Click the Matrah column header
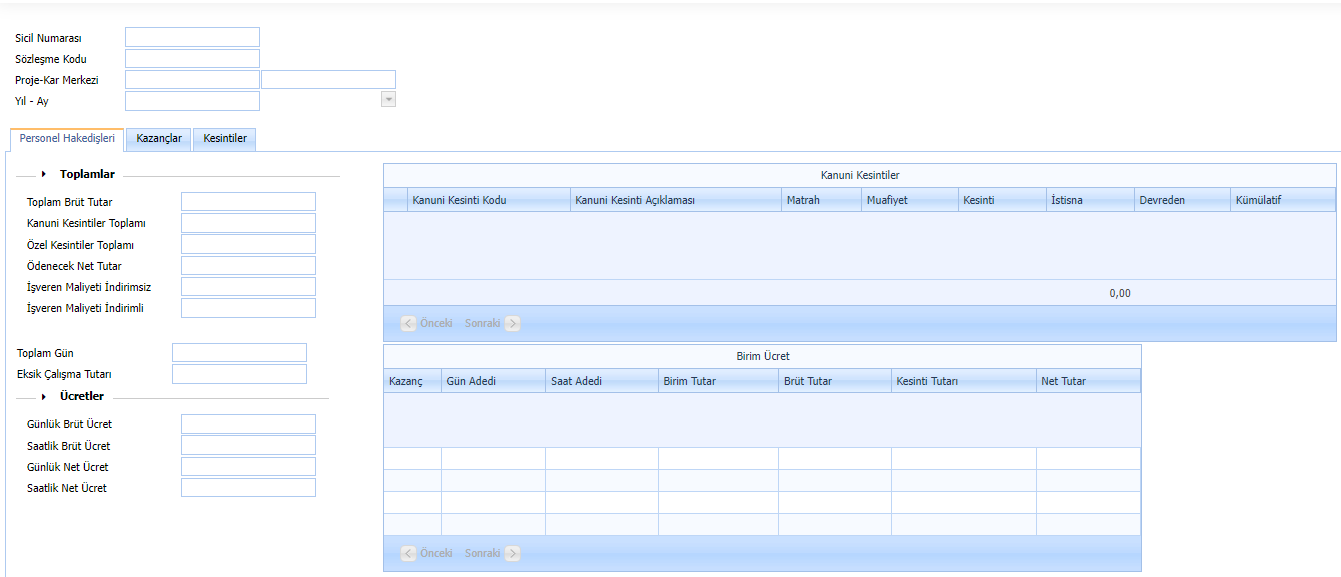 tap(822, 200)
